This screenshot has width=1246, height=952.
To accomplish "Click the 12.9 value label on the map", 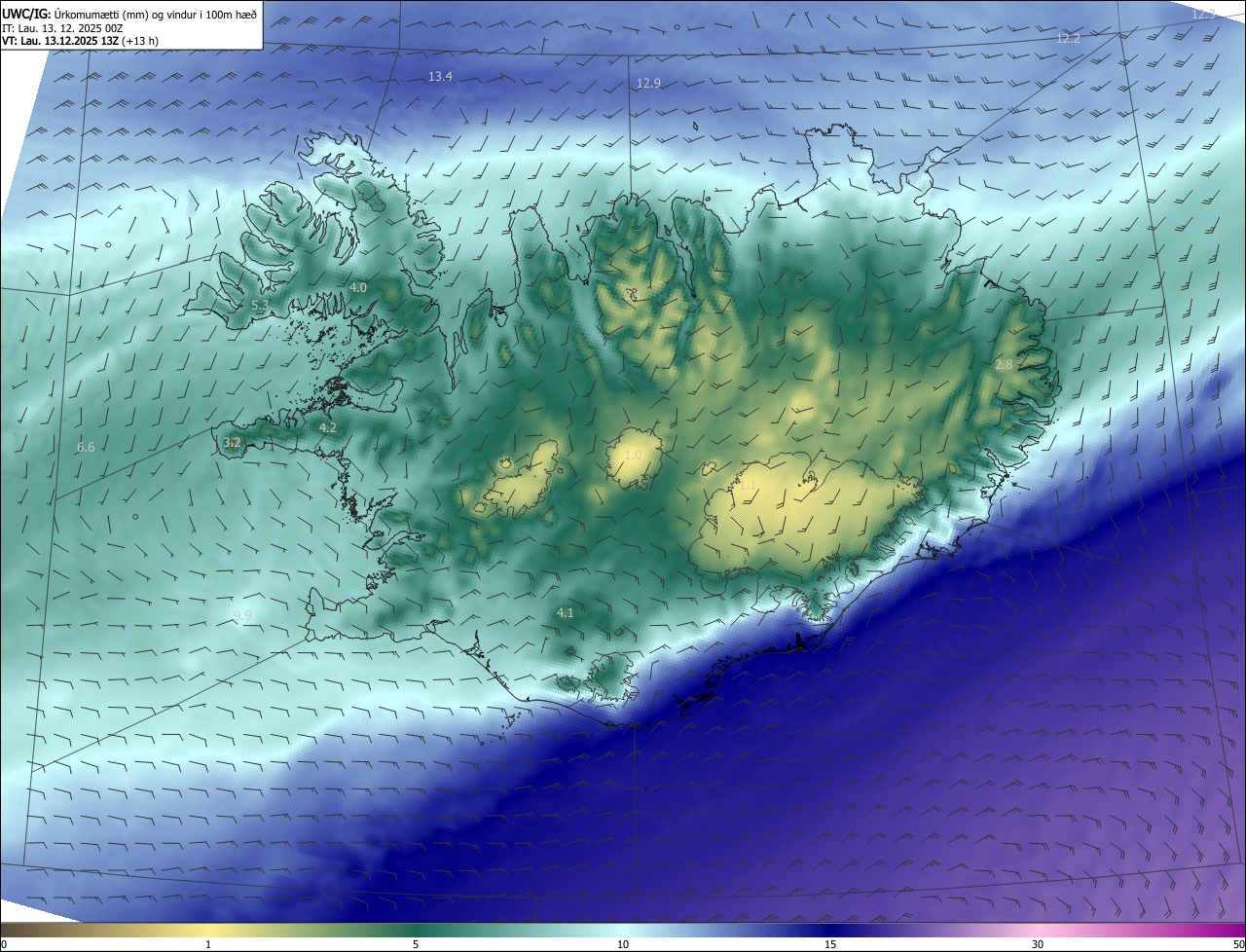I will 648,84.
